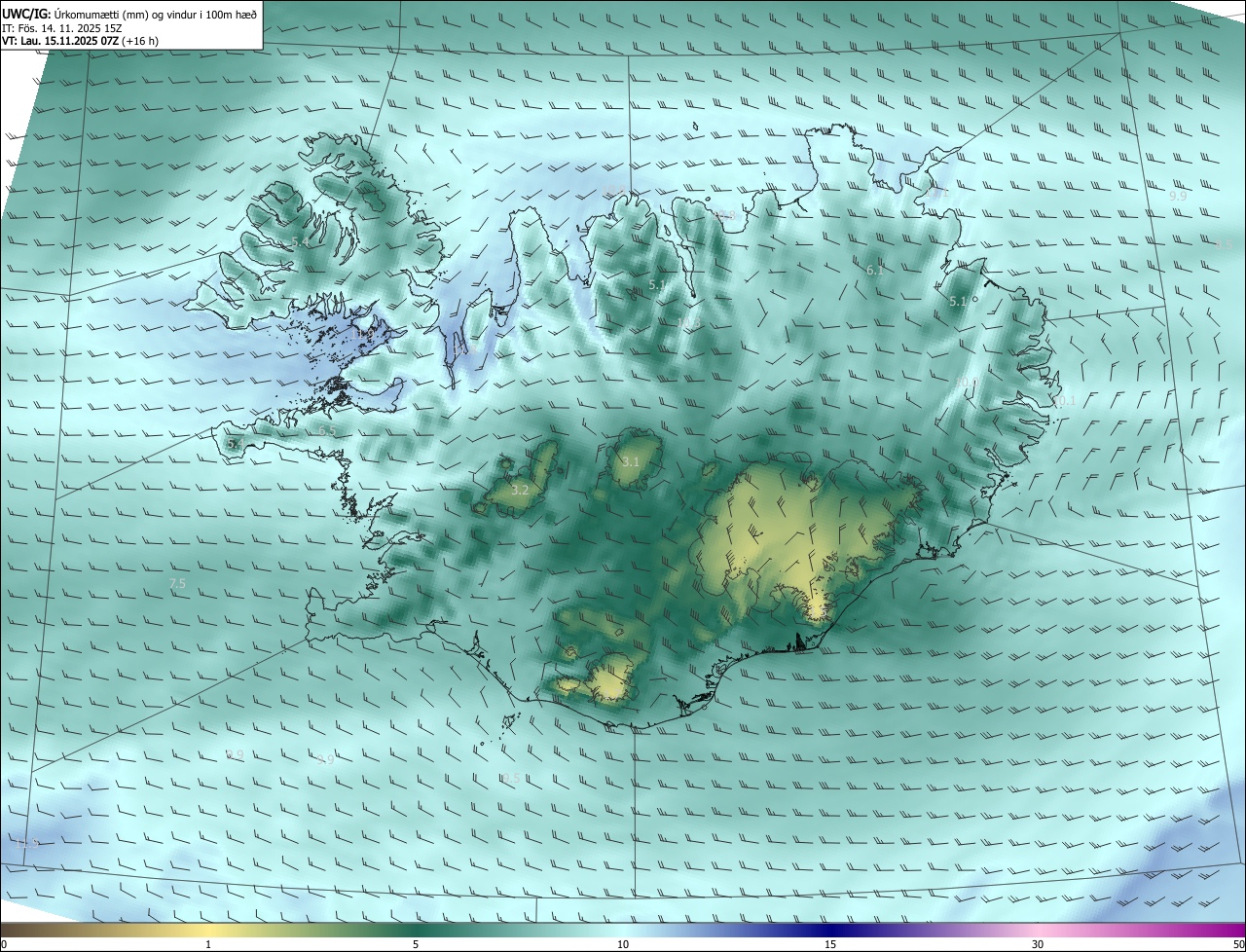Click the '9.5' value on the map
Screen dimensions: 1246x952
[x=511, y=778]
